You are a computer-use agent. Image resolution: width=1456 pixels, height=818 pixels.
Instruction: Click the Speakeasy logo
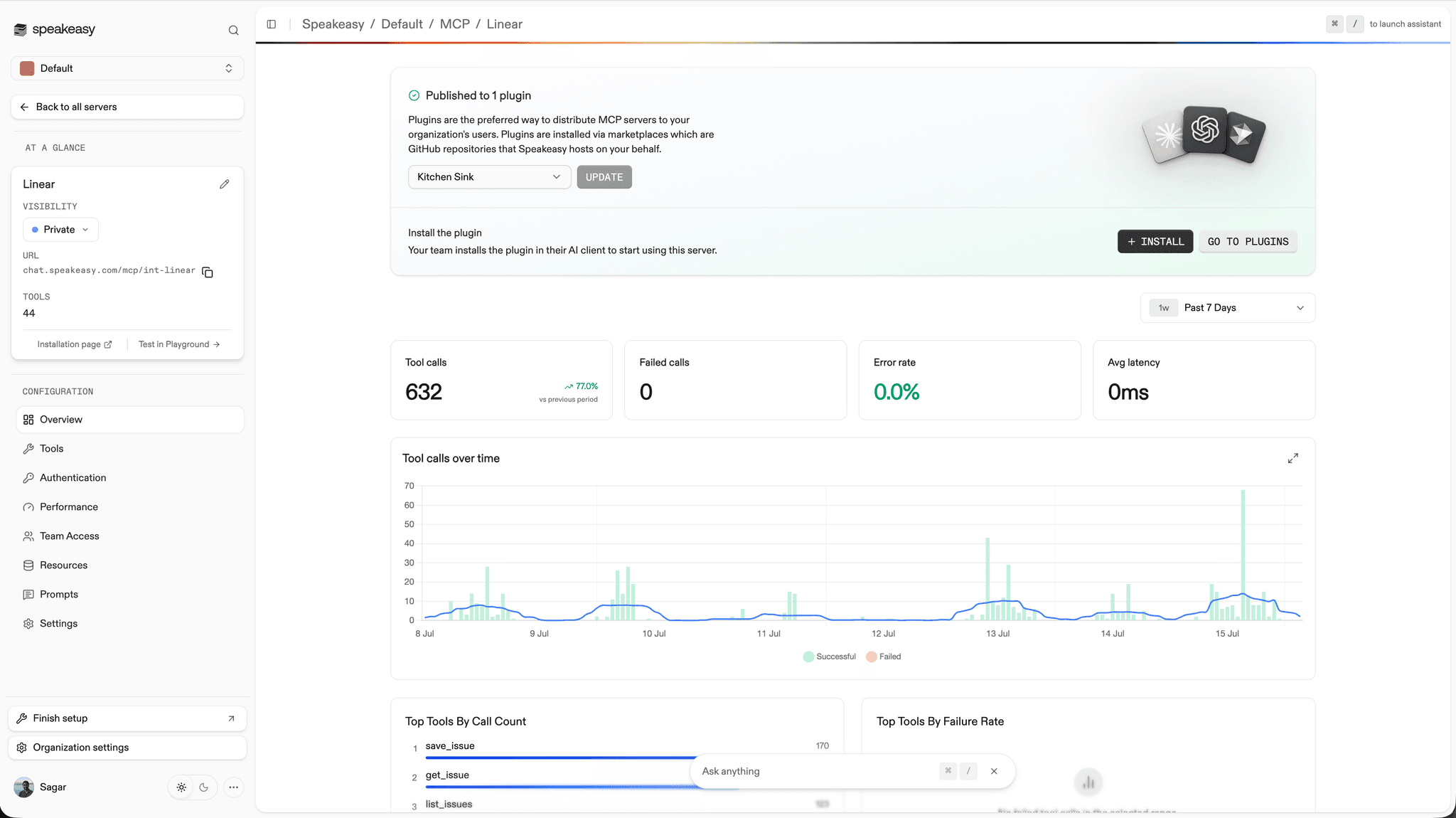(x=55, y=29)
